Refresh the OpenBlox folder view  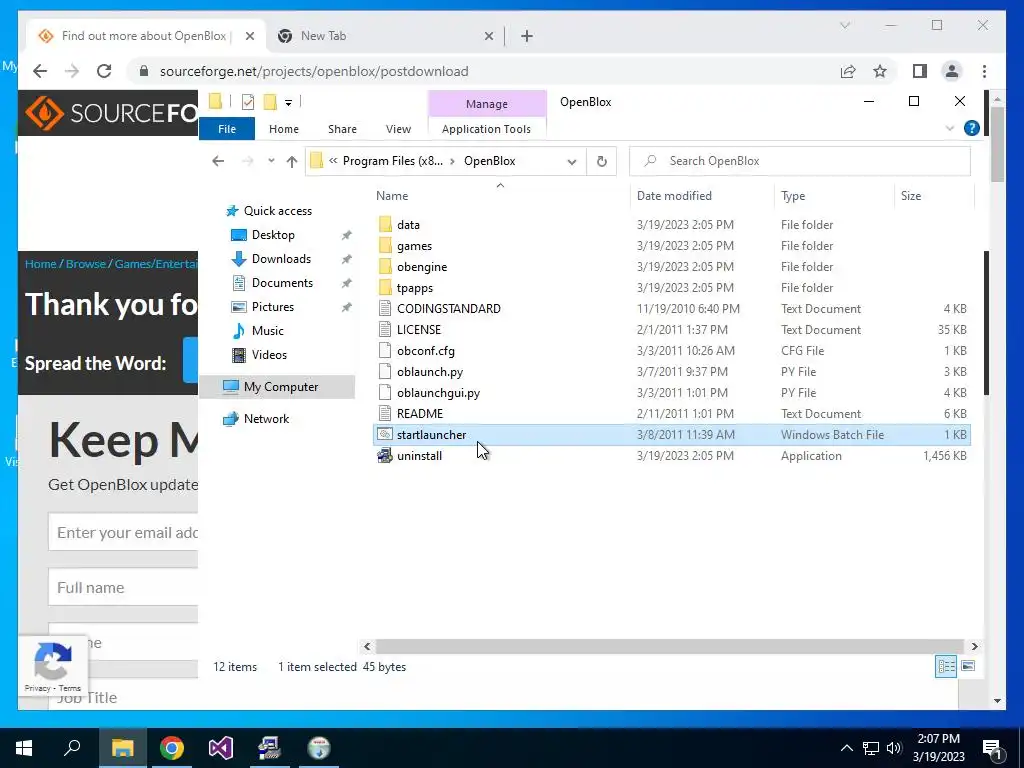click(601, 161)
